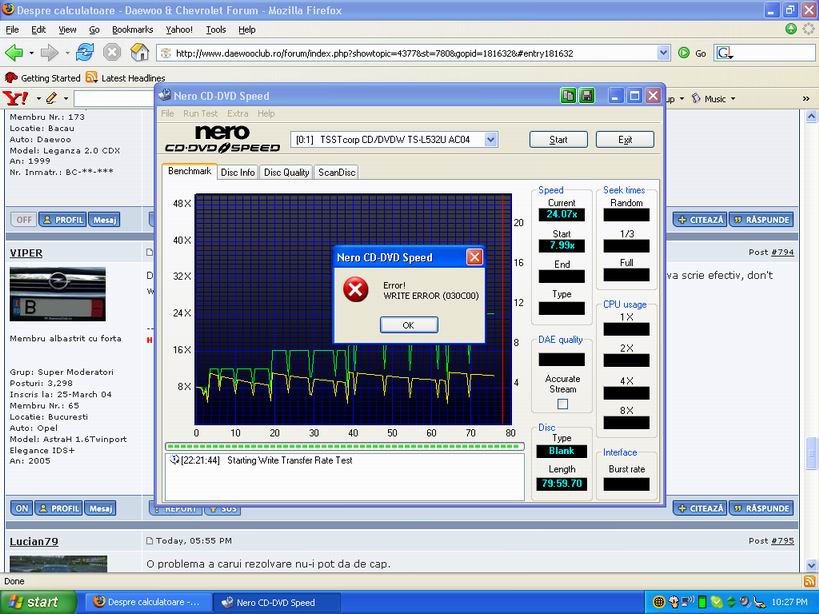Open Nero's Help menu
This screenshot has height=614, width=819.
pyautogui.click(x=265, y=113)
